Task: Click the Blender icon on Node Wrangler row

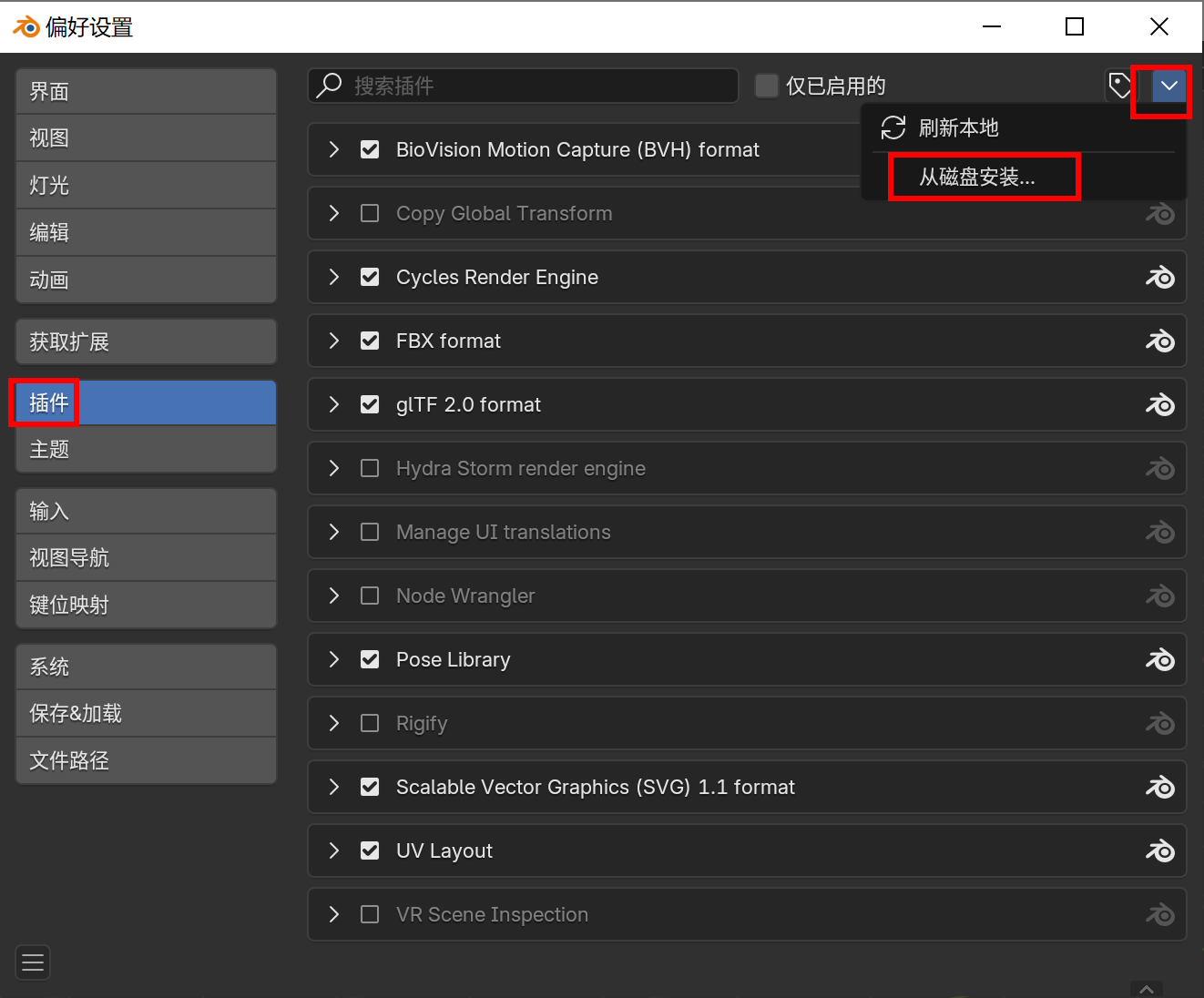Action: (x=1160, y=596)
